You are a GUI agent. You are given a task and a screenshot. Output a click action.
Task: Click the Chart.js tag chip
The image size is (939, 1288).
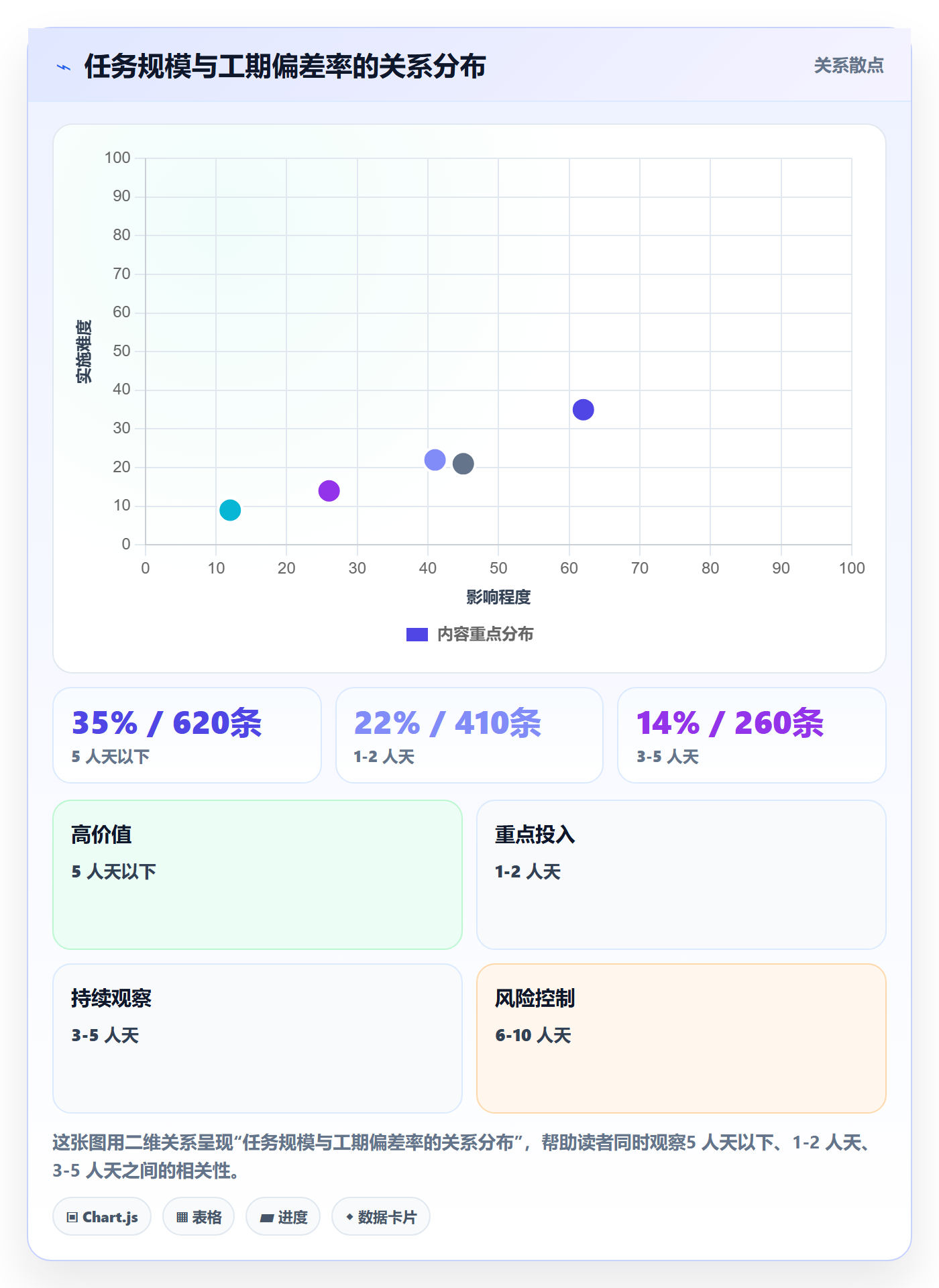click(102, 1217)
